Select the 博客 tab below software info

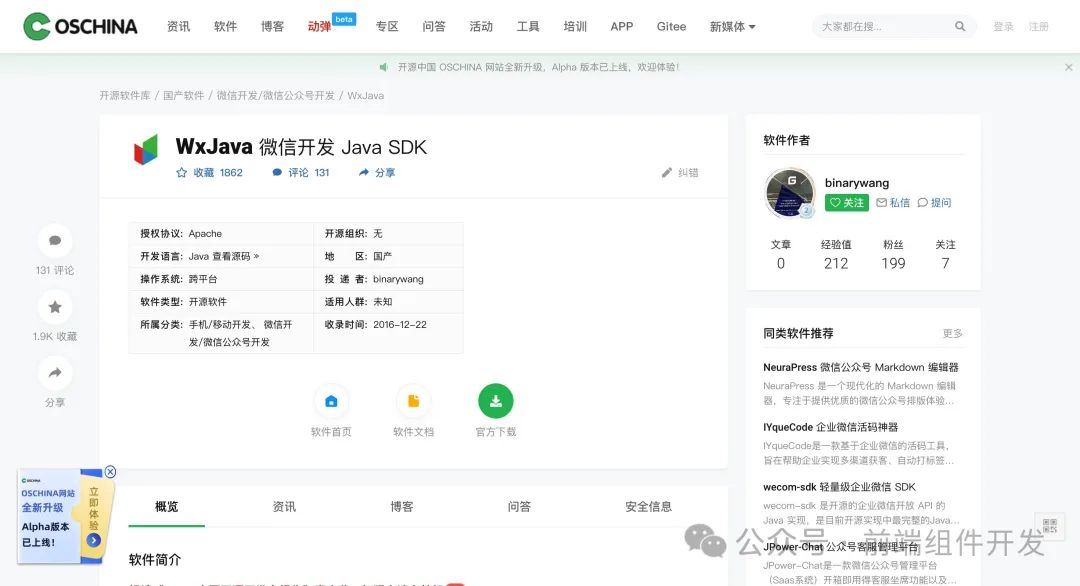coord(402,506)
